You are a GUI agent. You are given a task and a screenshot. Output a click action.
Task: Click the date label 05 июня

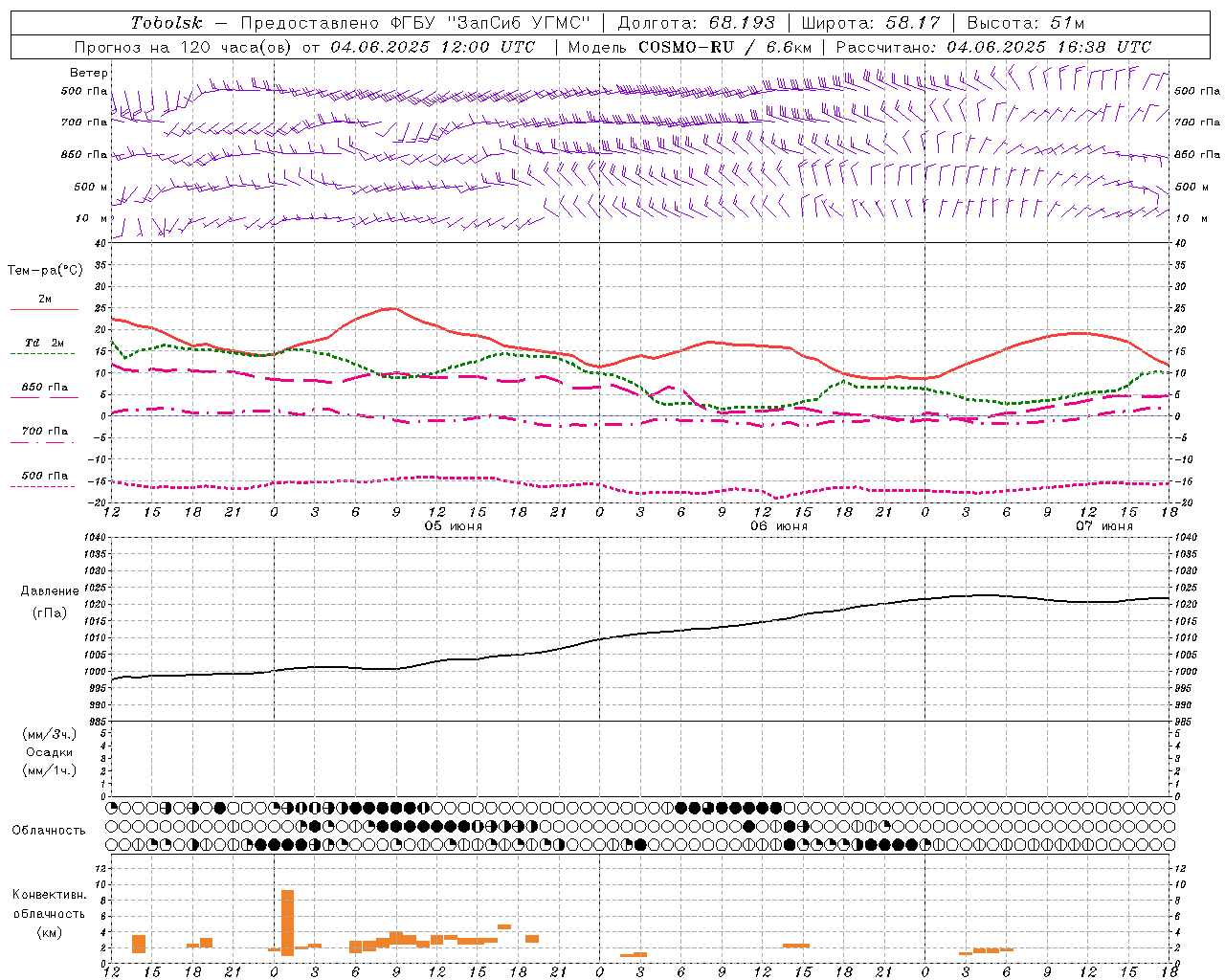tap(454, 526)
